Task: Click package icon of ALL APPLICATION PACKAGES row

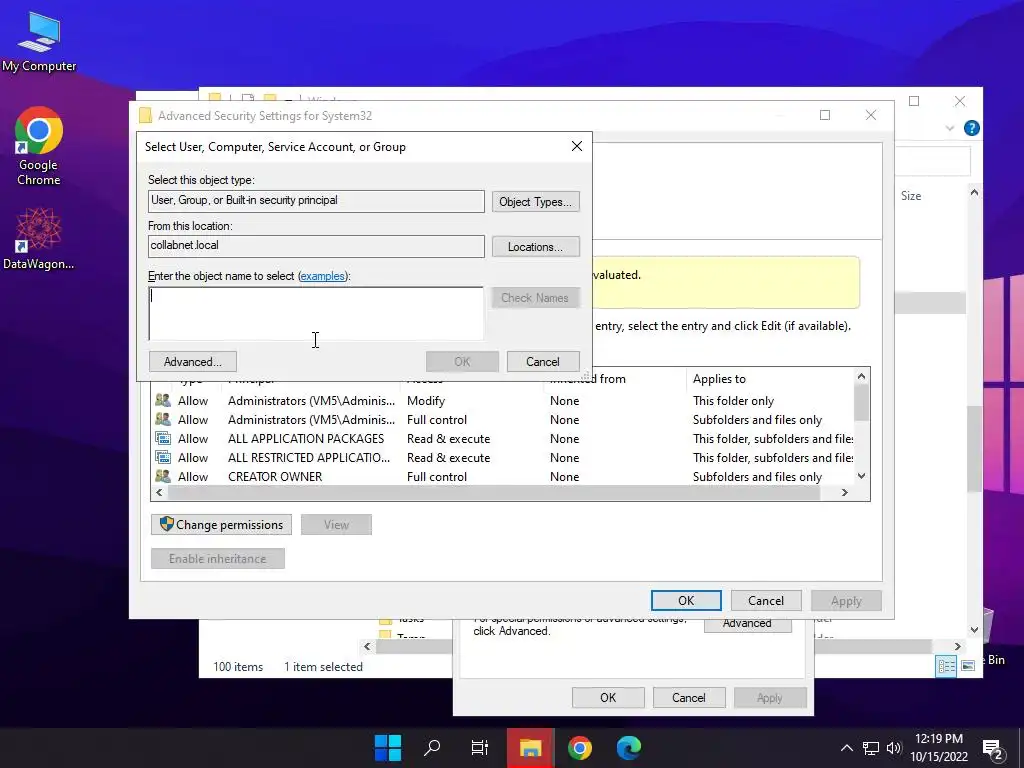Action: pos(163,438)
